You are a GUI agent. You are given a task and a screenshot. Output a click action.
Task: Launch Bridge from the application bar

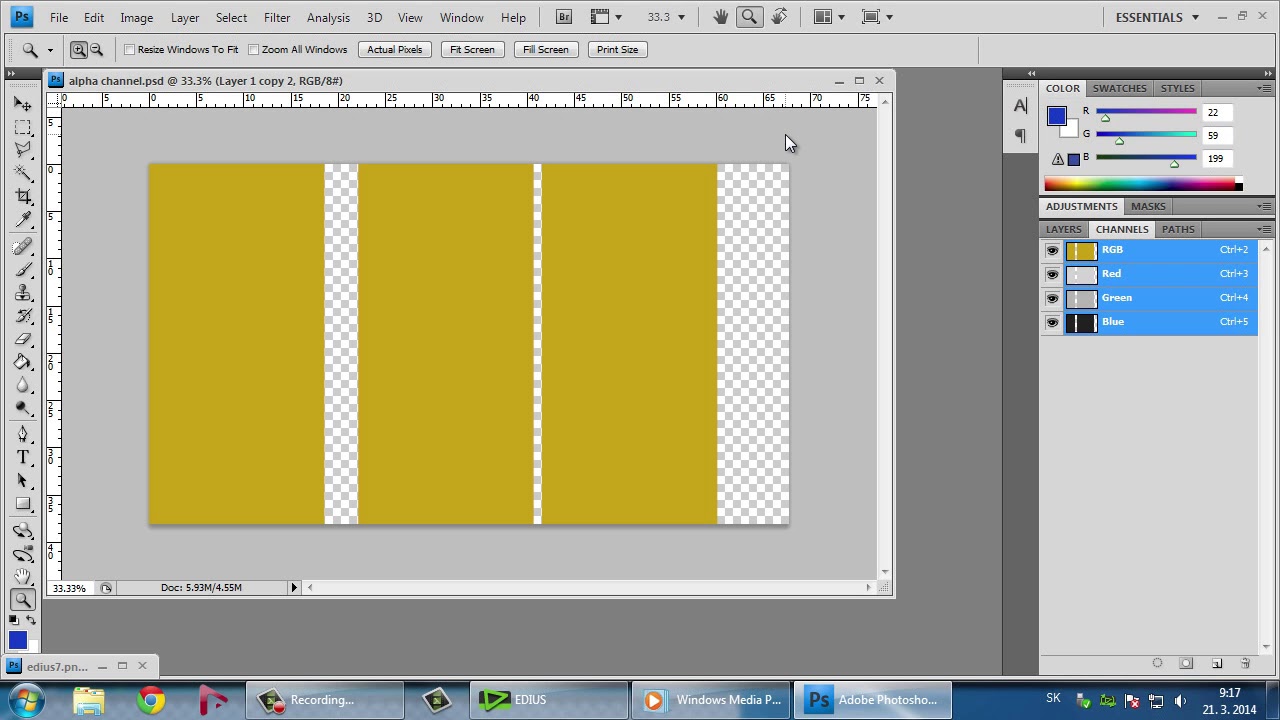(x=564, y=17)
